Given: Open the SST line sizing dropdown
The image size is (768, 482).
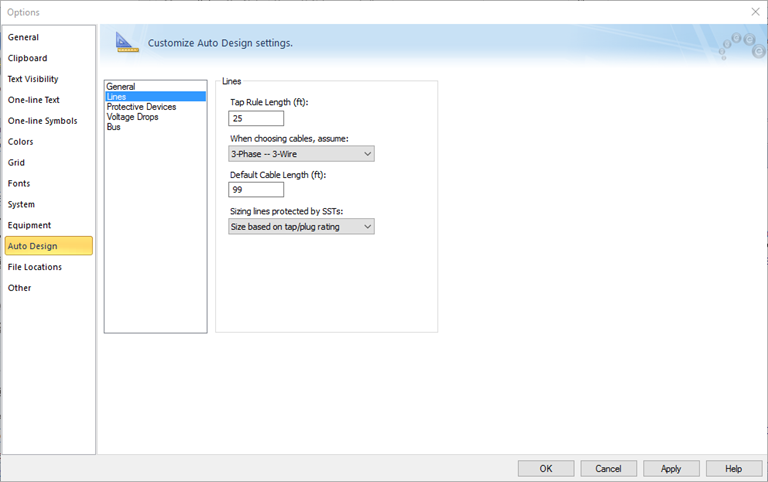Looking at the screenshot, I should tap(301, 227).
